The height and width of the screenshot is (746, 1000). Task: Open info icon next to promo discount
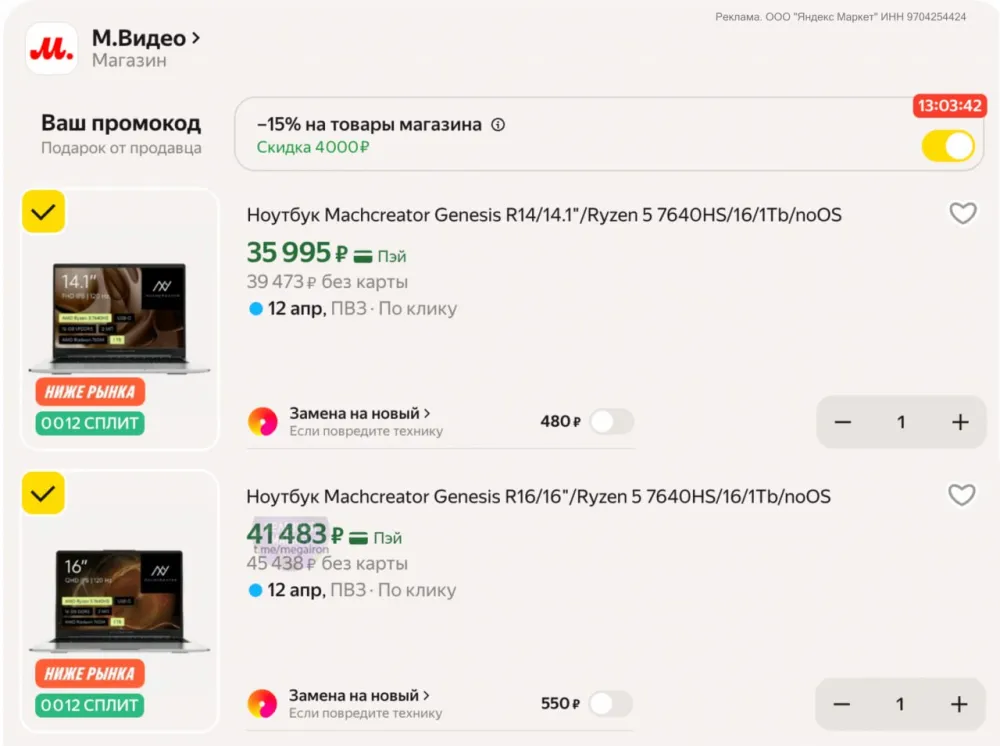coord(498,125)
